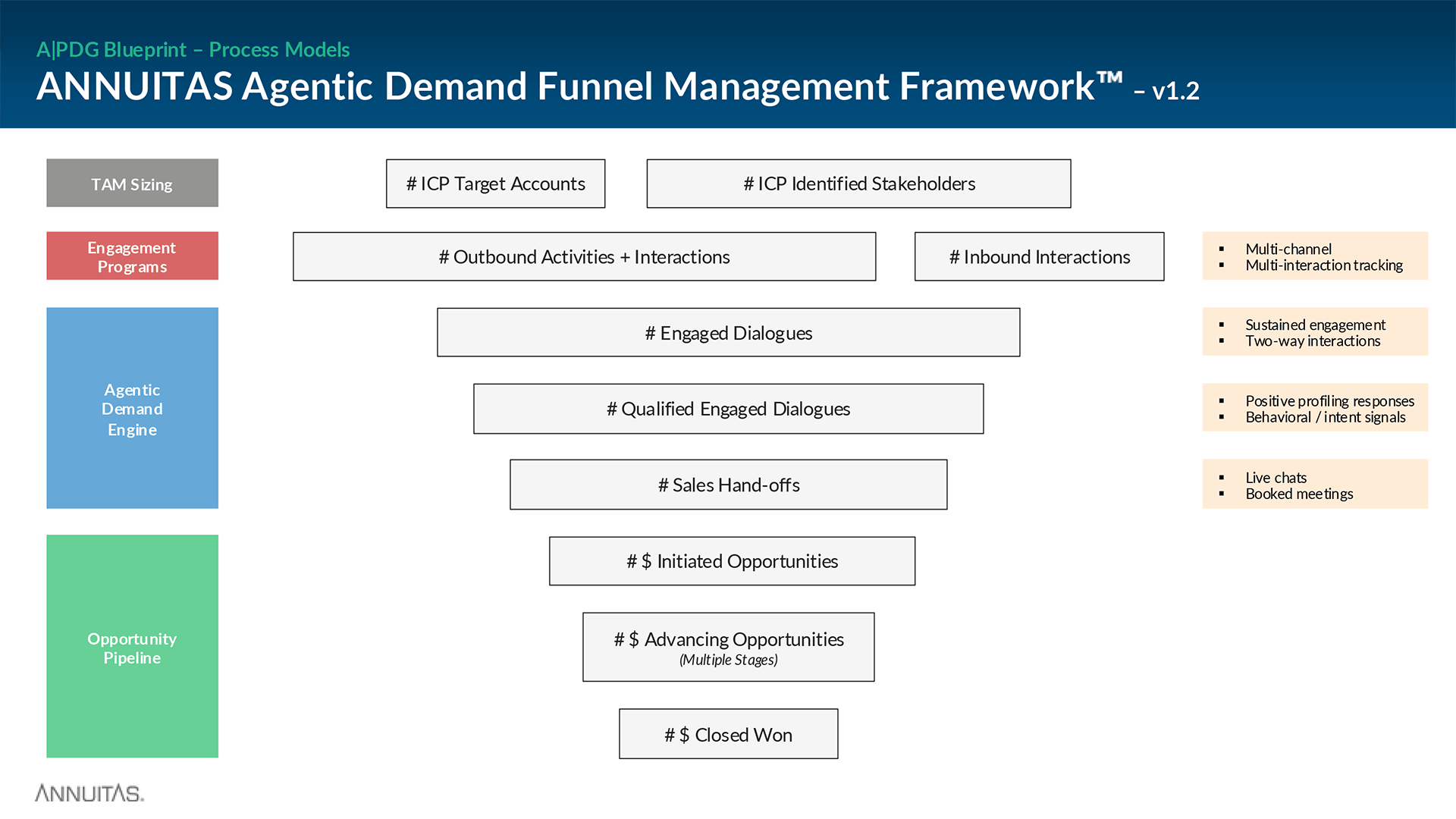Click the # ICP Target Accounts box
This screenshot has width=1456, height=819.
coord(495,184)
